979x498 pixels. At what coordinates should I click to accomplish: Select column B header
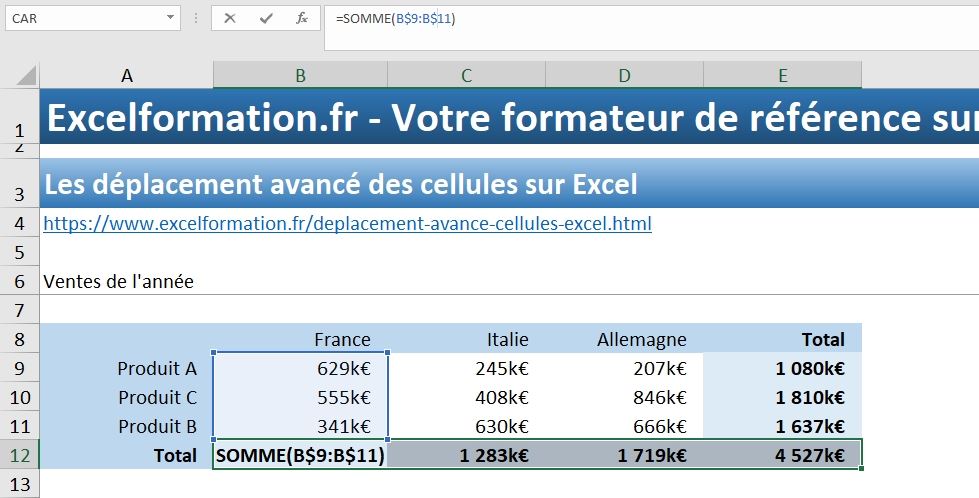(x=300, y=76)
